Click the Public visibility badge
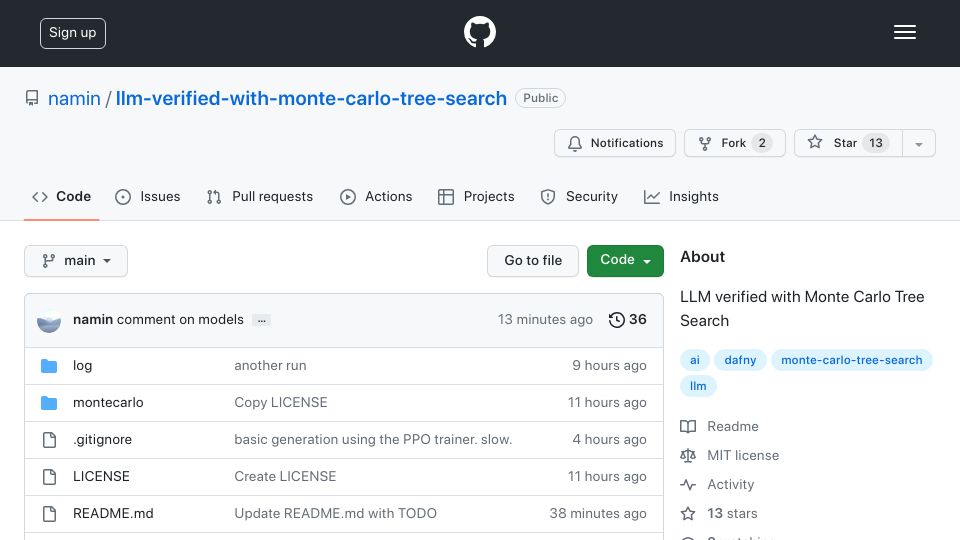The width and height of the screenshot is (960, 540). tap(540, 98)
